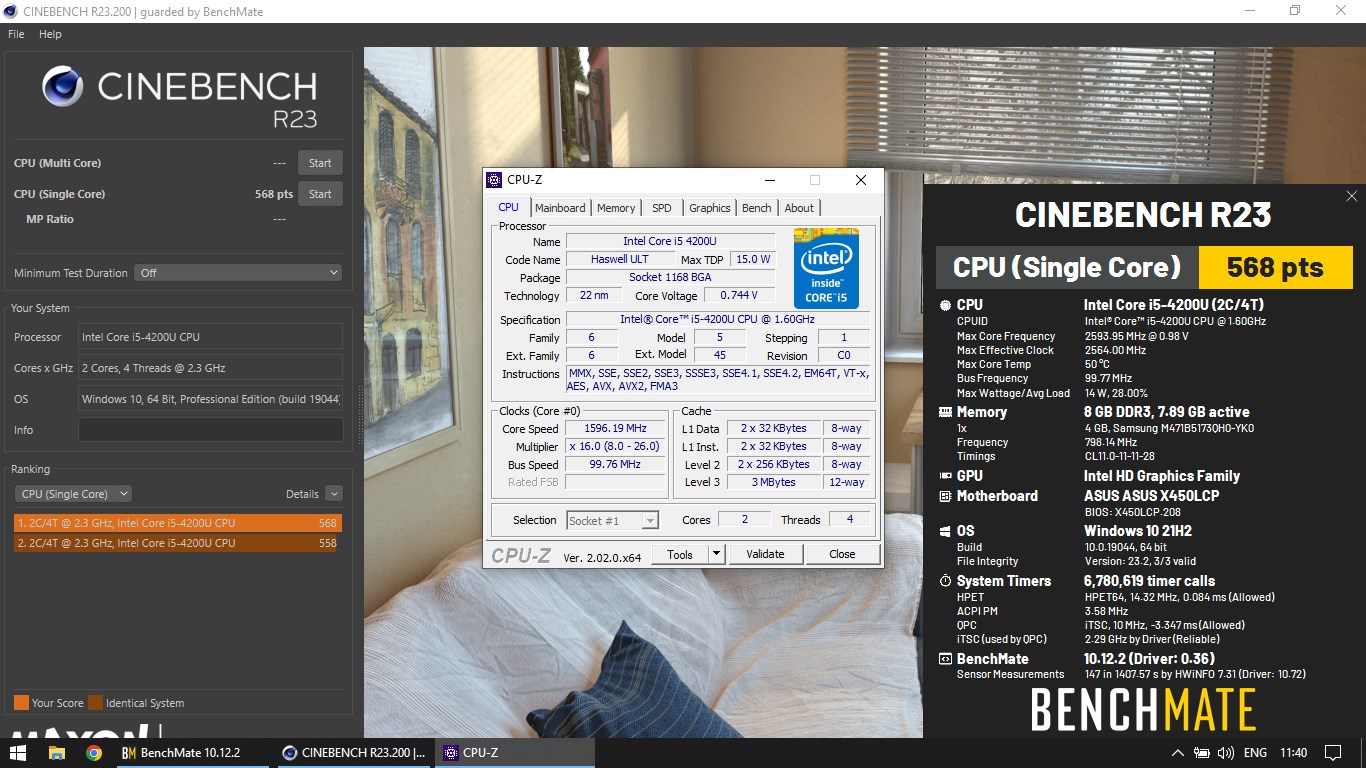This screenshot has height=768, width=1366.
Task: Click the Cinebench R23 logo sphere
Action: click(63, 87)
